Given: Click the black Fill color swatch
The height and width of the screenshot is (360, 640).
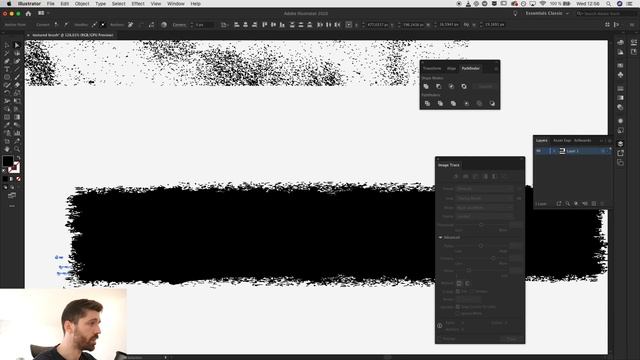Looking at the screenshot, I should coord(7,161).
